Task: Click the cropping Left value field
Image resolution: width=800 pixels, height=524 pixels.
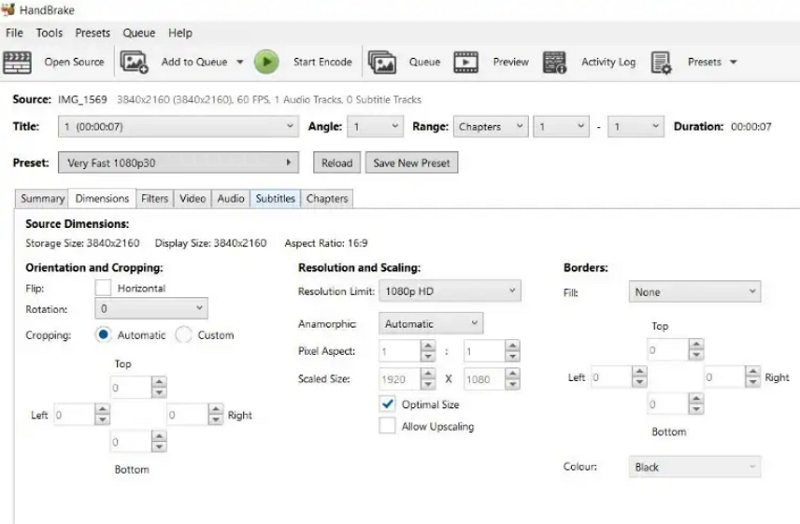Action: tap(74, 415)
